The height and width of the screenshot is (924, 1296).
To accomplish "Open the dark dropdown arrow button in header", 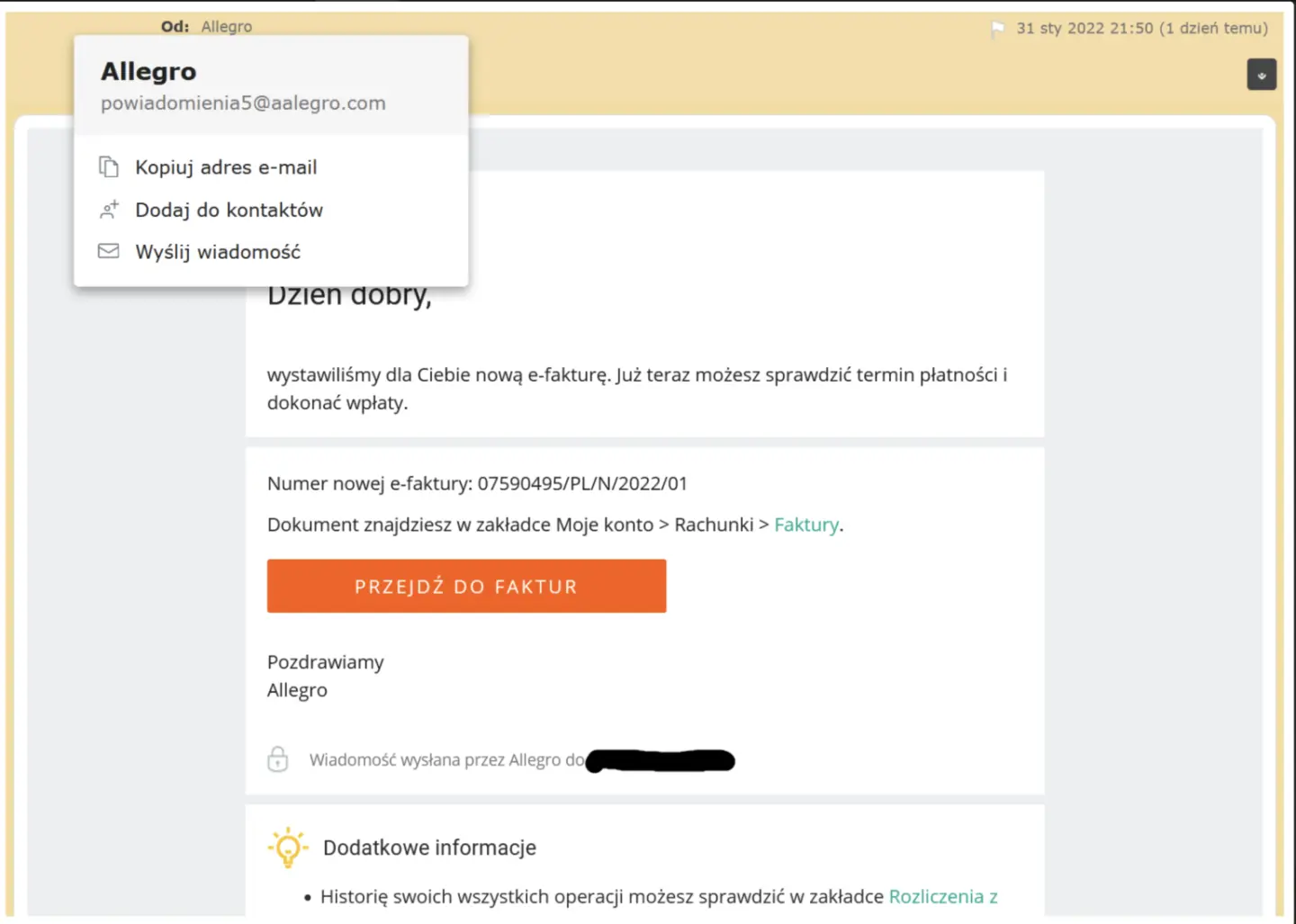I will 1261,75.
